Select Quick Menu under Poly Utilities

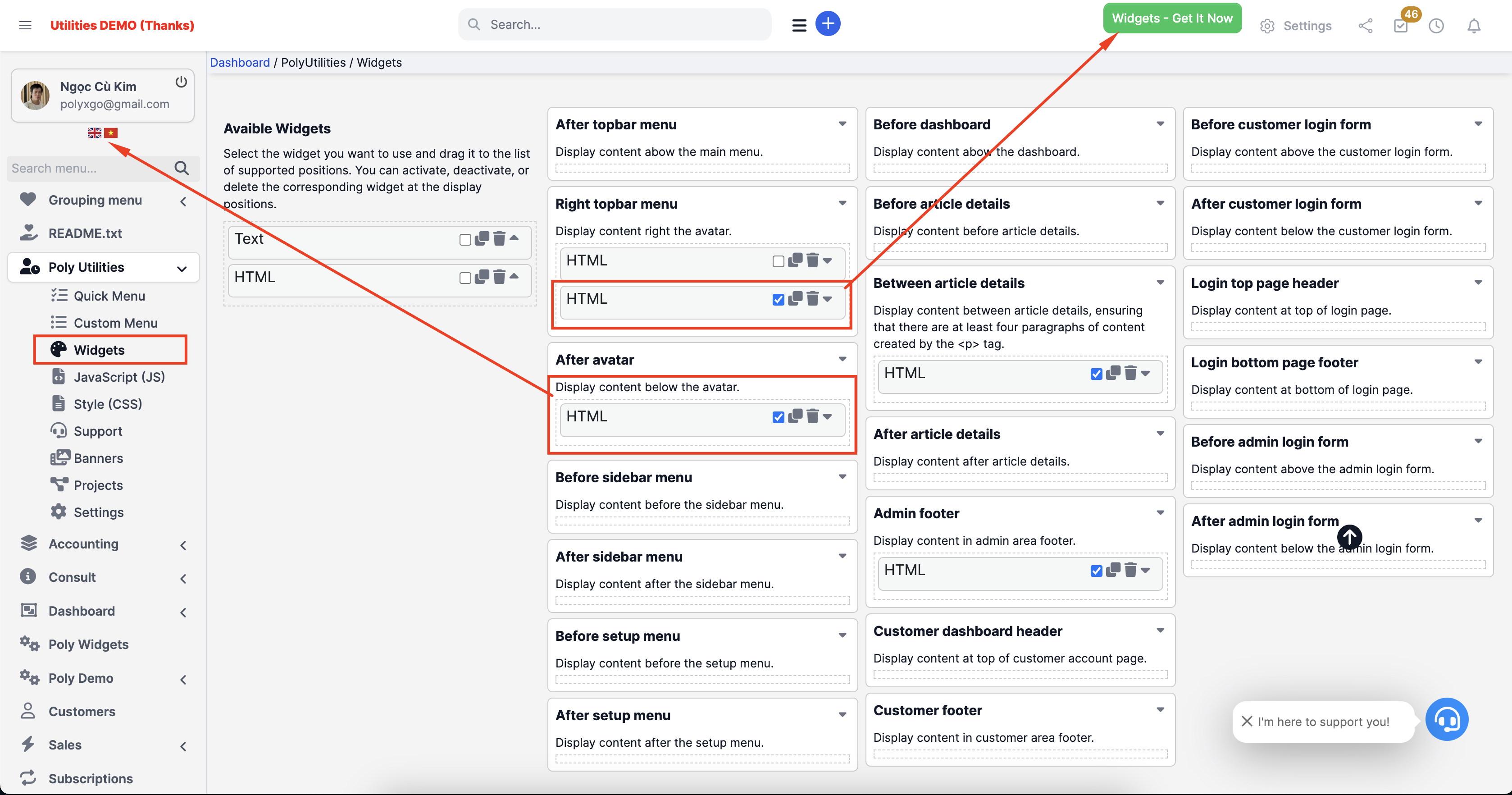108,295
